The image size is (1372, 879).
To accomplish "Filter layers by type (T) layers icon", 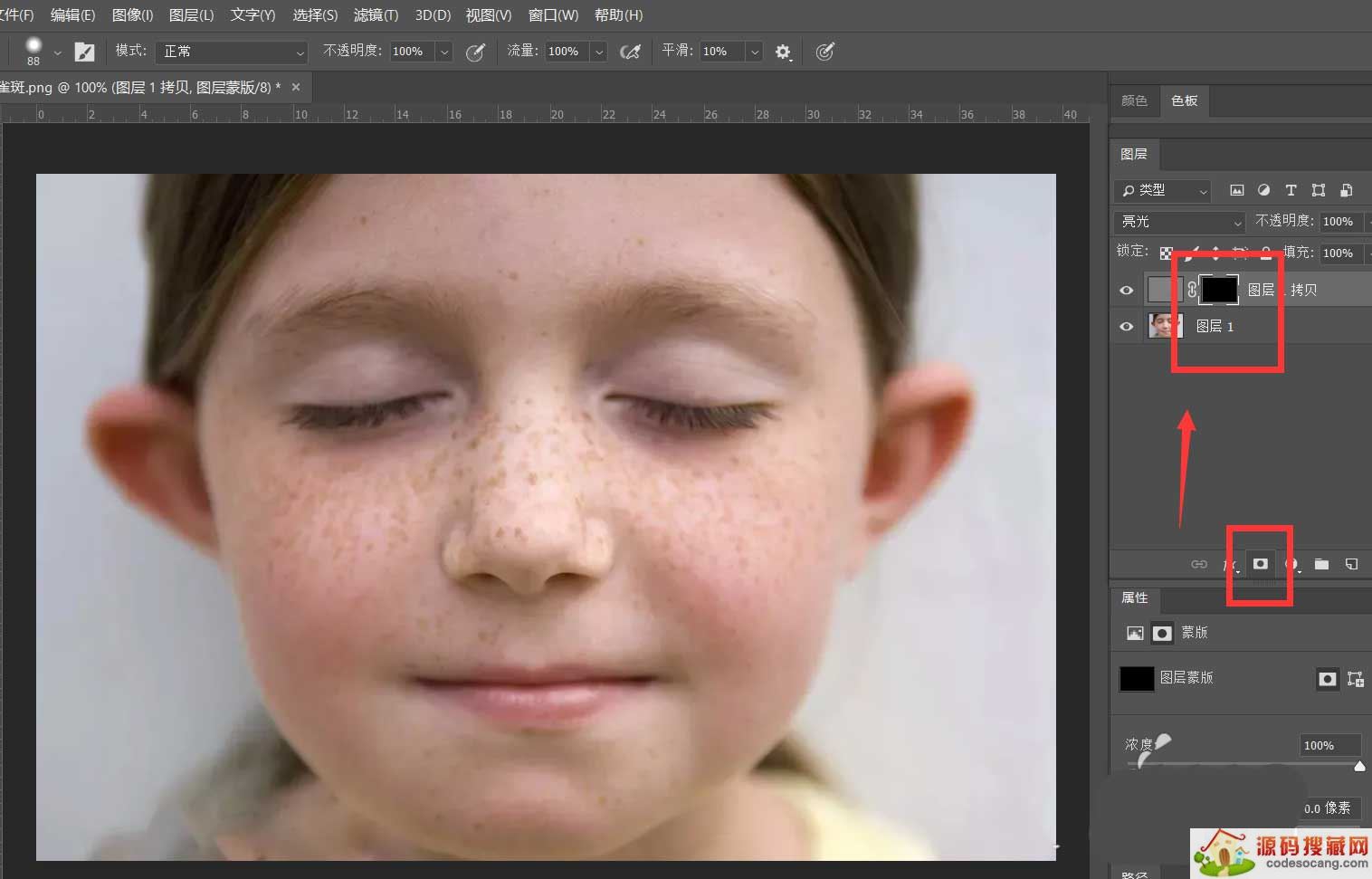I will 1291,190.
